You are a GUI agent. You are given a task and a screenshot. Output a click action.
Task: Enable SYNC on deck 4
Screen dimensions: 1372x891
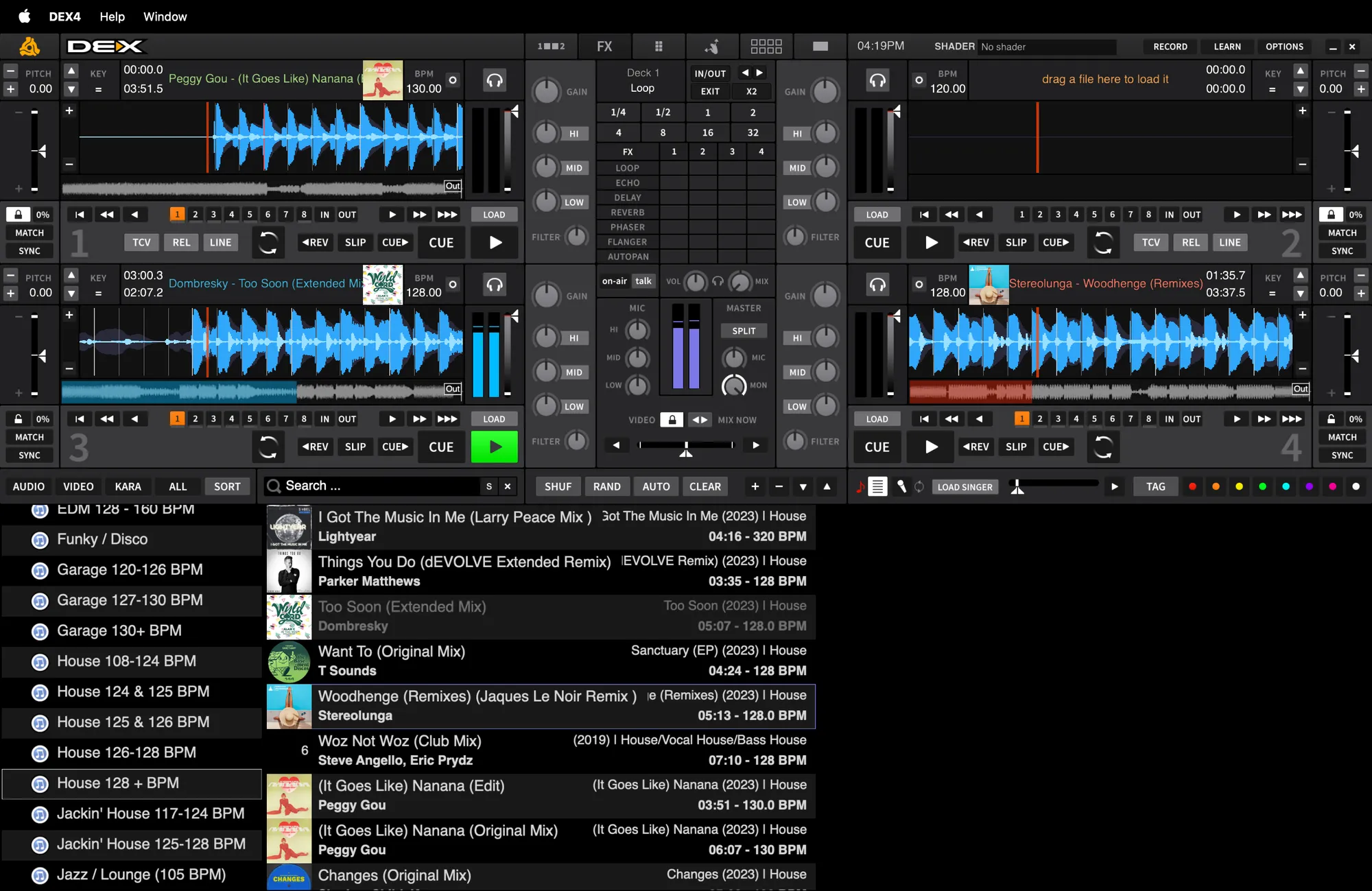(1342, 455)
